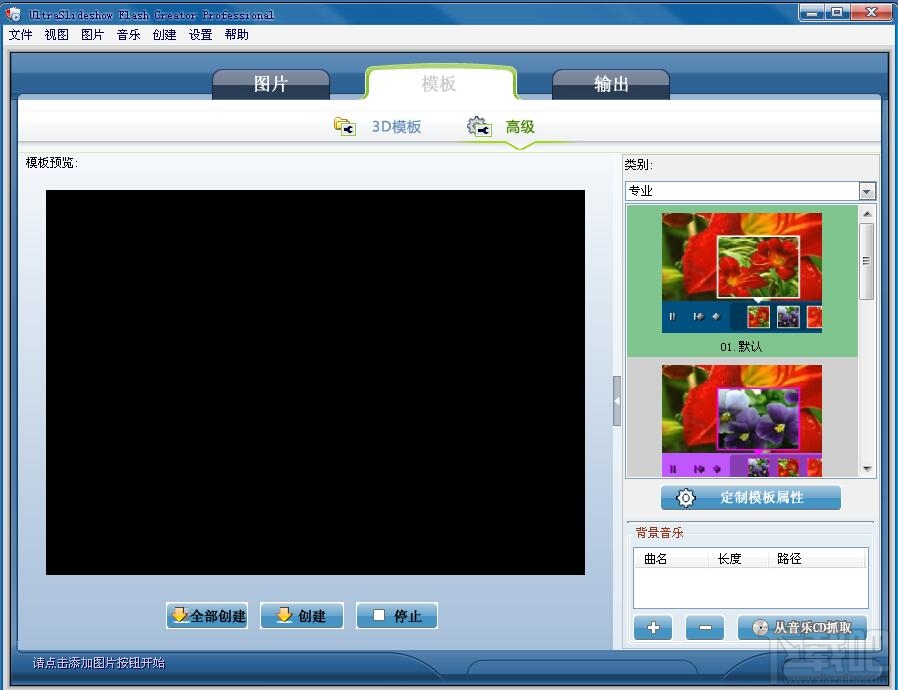Switch to the 图片 tab

click(x=271, y=85)
